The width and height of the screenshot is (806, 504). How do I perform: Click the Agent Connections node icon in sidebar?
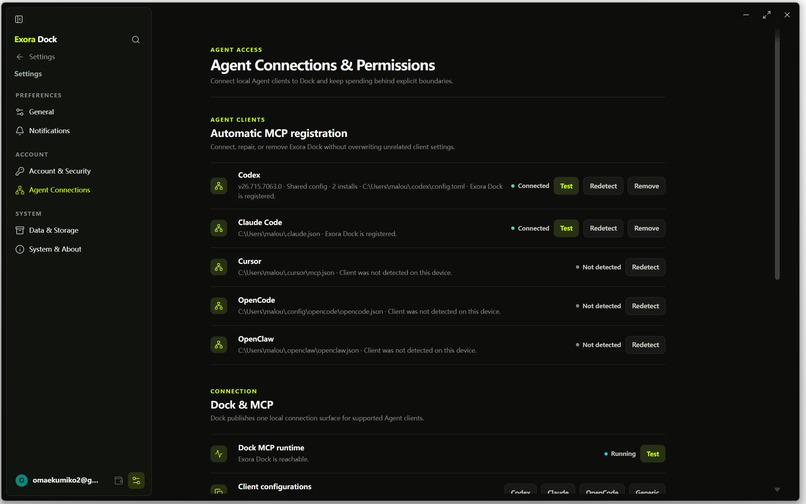tap(20, 190)
